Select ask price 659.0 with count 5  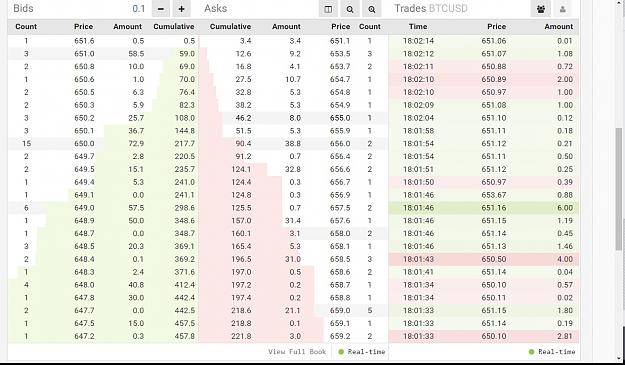340,310
